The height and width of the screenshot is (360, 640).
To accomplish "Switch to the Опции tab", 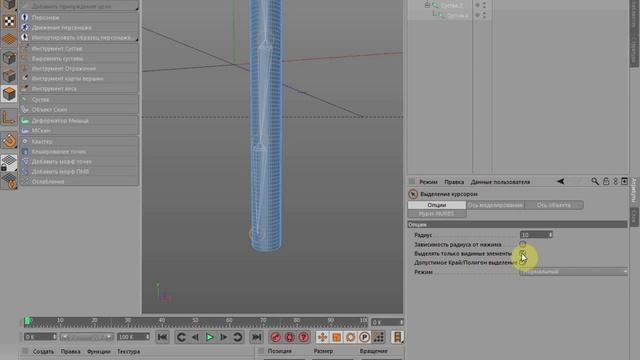I will coord(437,205).
